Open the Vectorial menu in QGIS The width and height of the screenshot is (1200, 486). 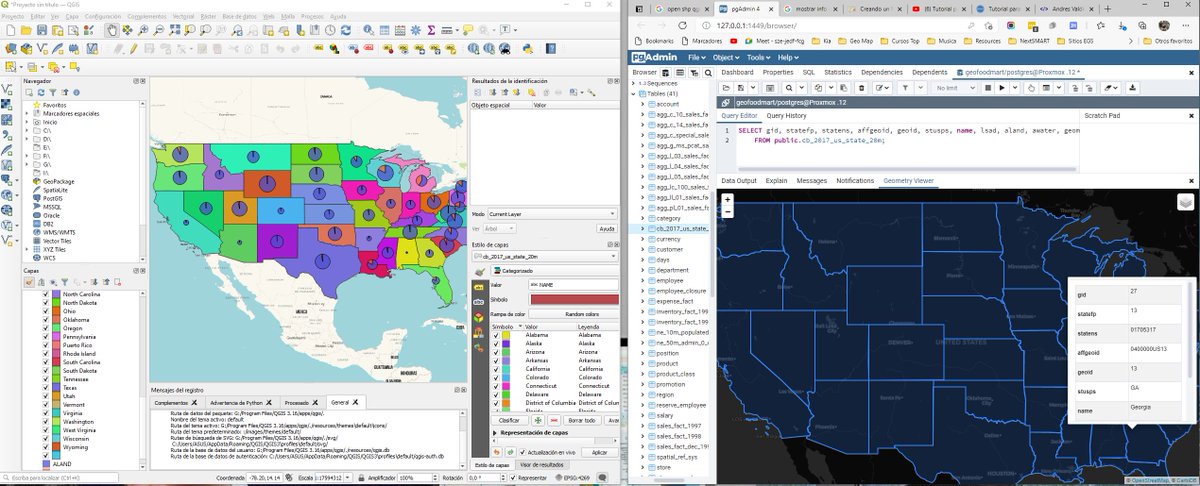pyautogui.click(x=183, y=17)
